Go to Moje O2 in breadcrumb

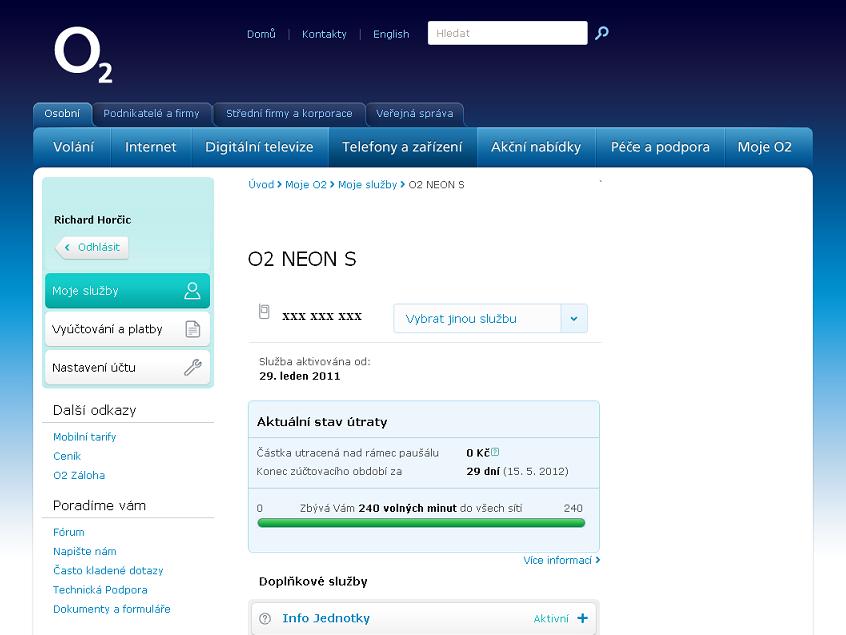click(306, 185)
